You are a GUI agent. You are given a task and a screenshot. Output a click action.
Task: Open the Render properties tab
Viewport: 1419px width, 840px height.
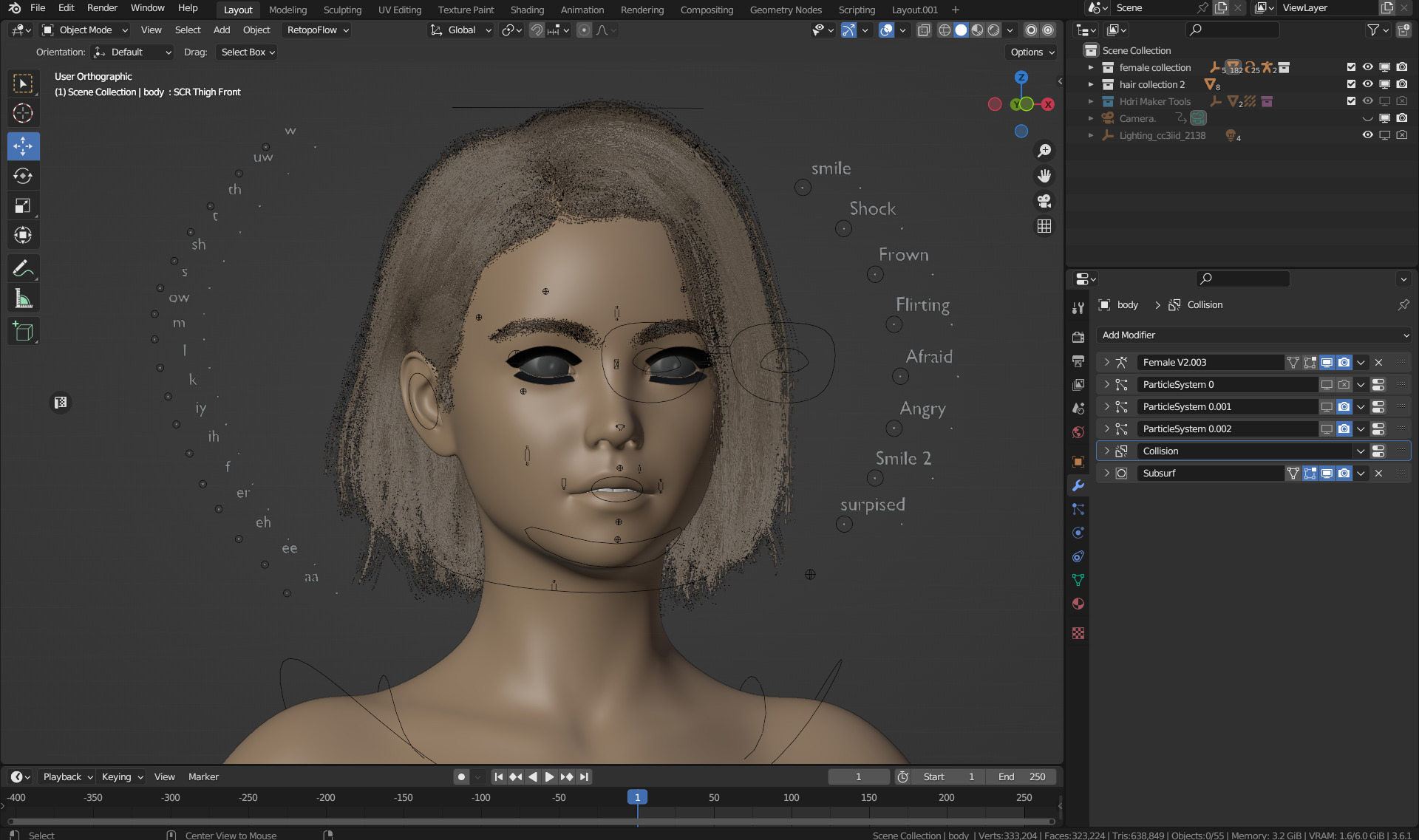(x=1078, y=337)
